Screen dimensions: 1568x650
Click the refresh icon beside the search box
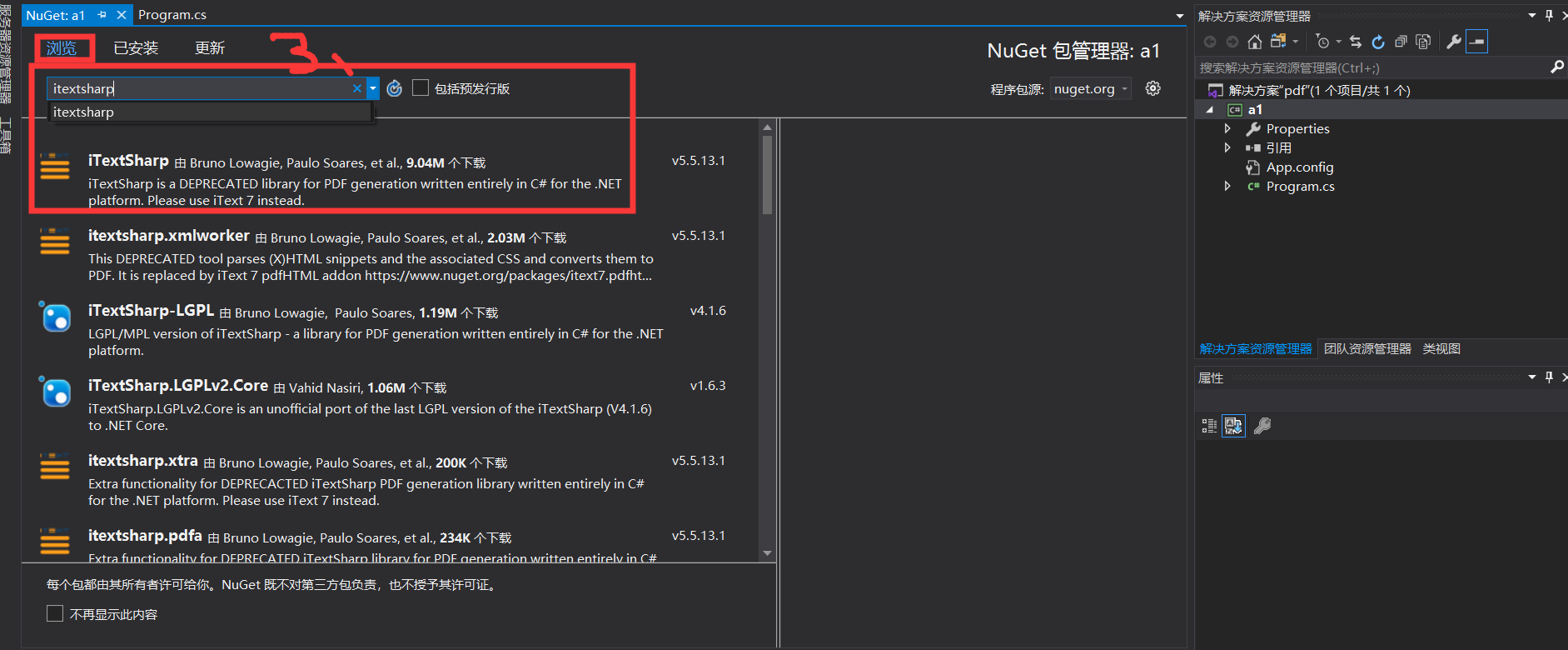point(395,88)
